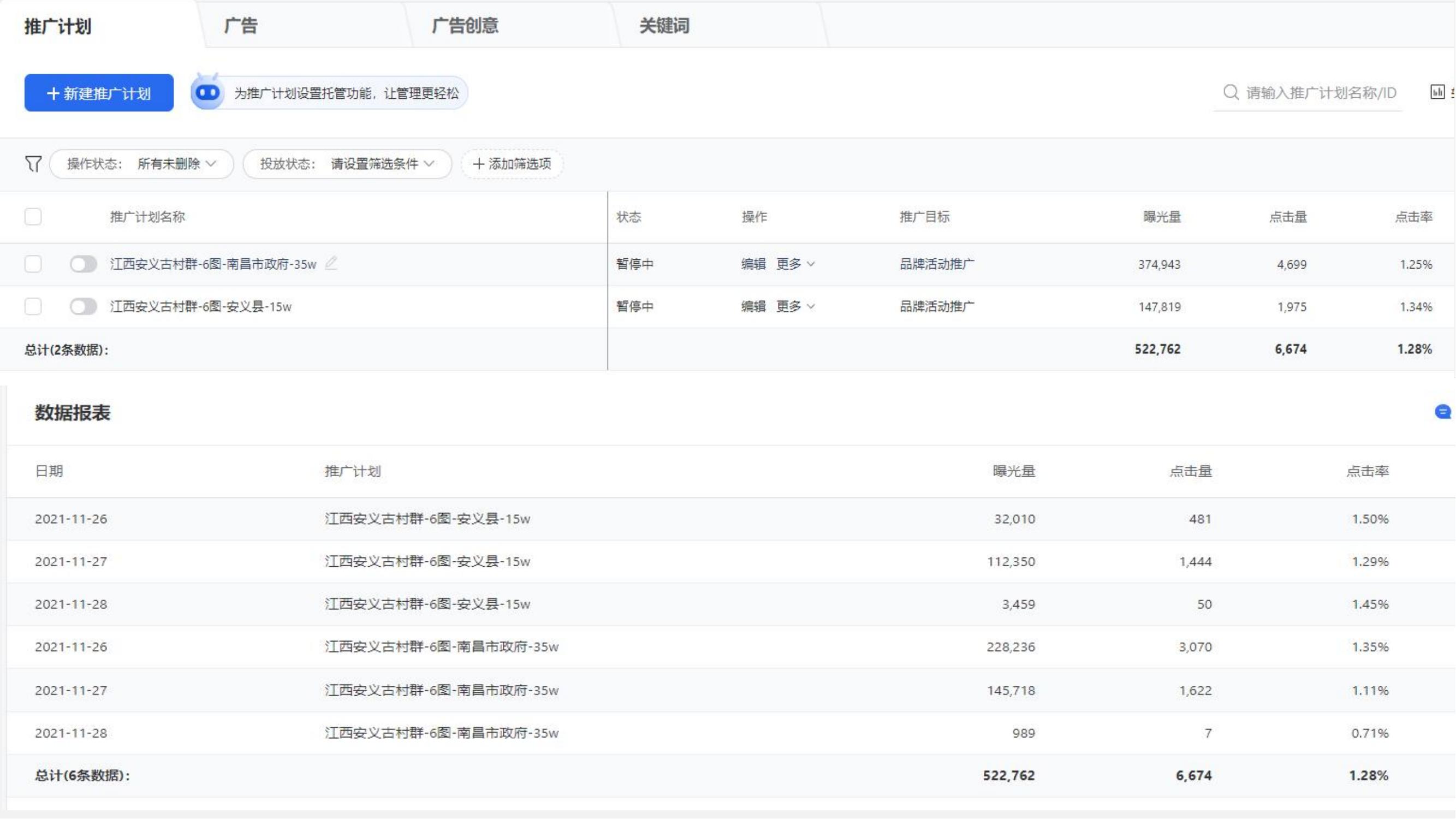
Task: Click the 点击率 header in plan table
Action: point(1413,216)
